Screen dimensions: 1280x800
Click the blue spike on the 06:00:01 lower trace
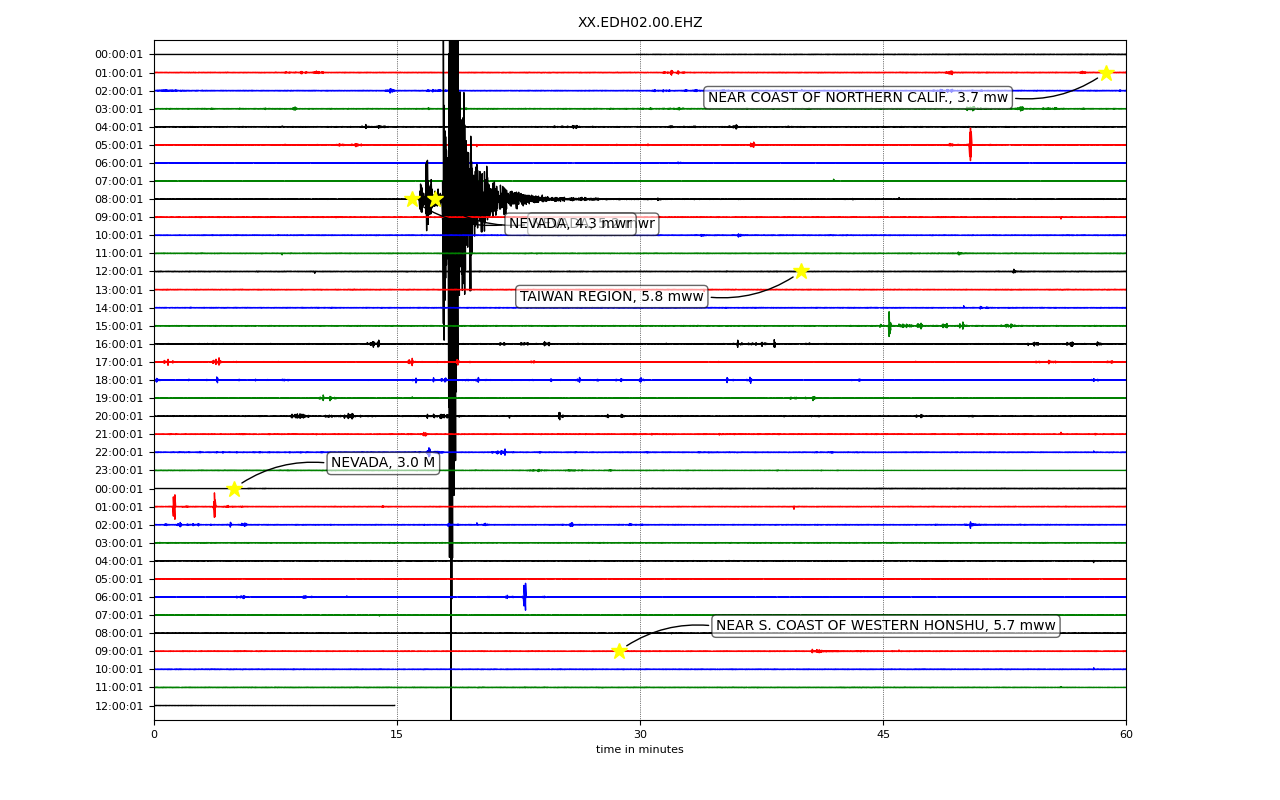pos(525,597)
